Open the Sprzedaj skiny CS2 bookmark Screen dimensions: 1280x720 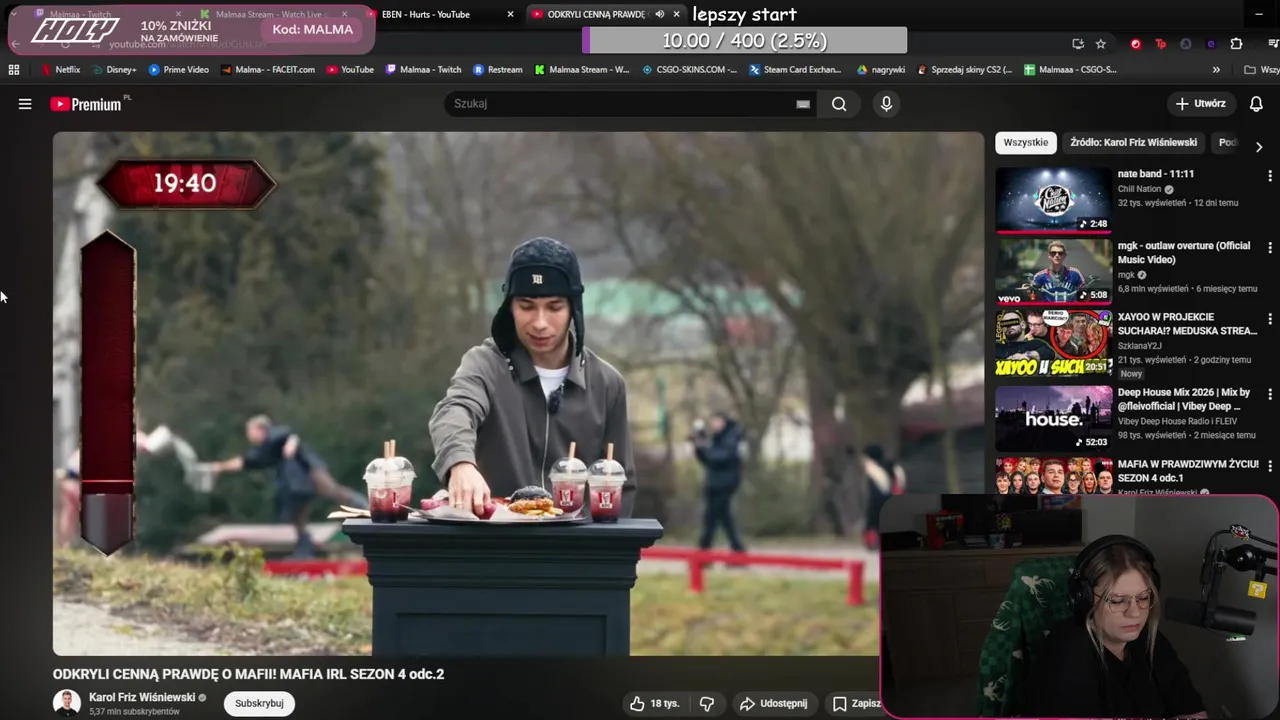click(x=964, y=70)
